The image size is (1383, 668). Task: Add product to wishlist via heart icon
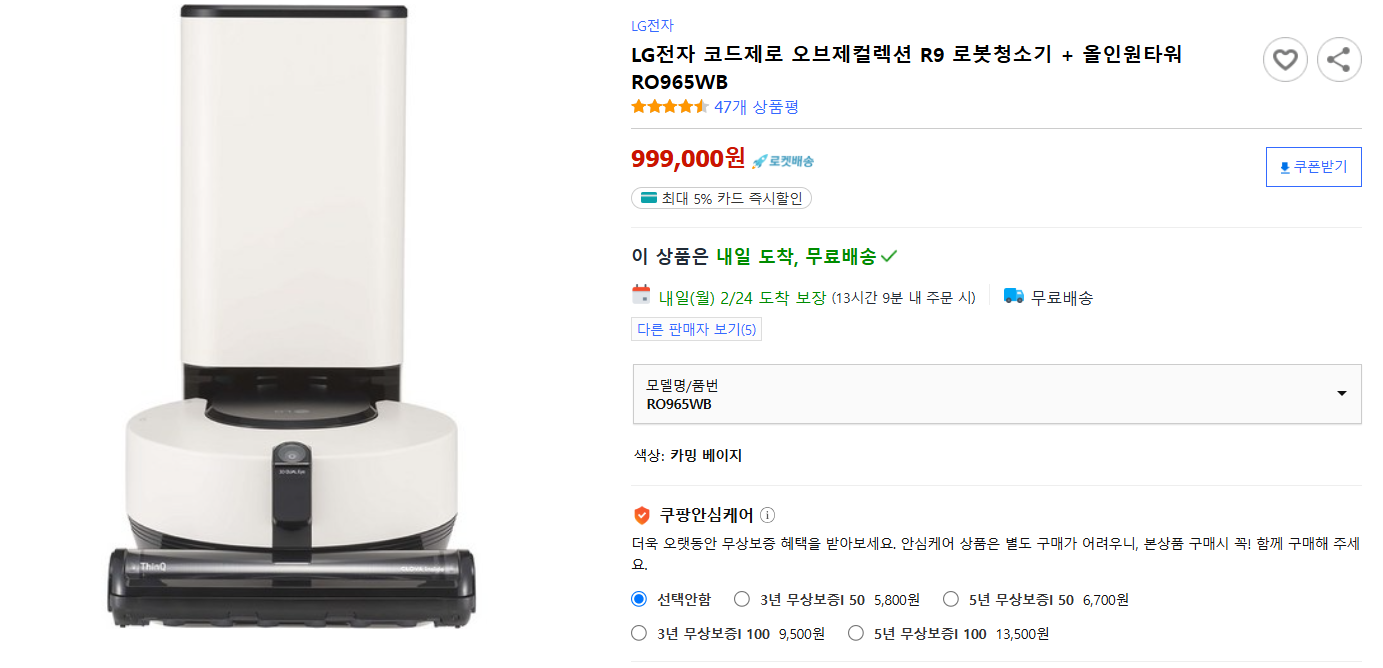[1285, 60]
